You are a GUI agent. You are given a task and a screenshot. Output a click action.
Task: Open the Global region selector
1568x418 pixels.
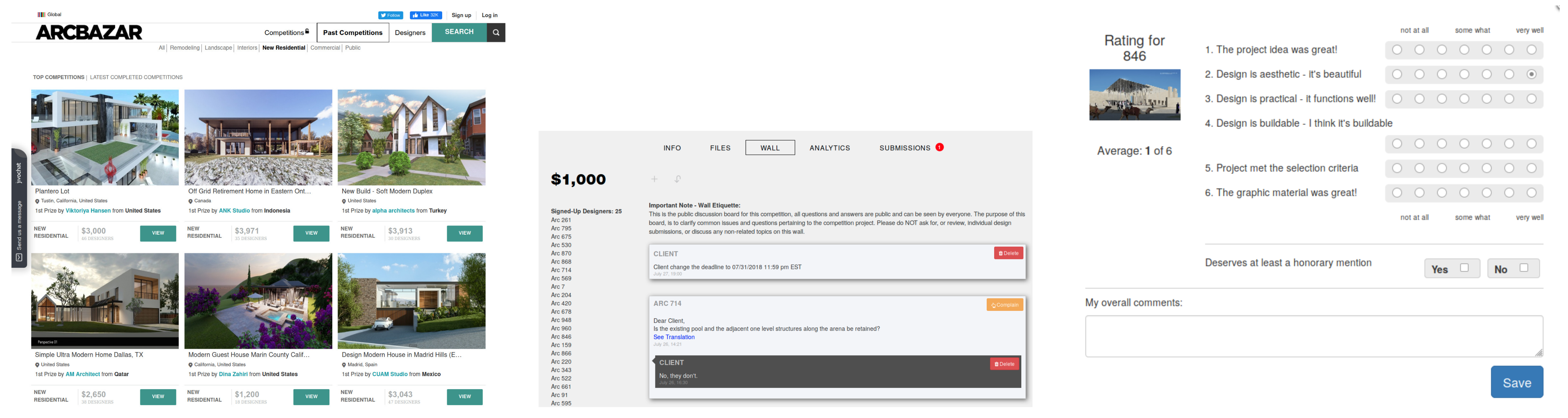click(x=50, y=14)
